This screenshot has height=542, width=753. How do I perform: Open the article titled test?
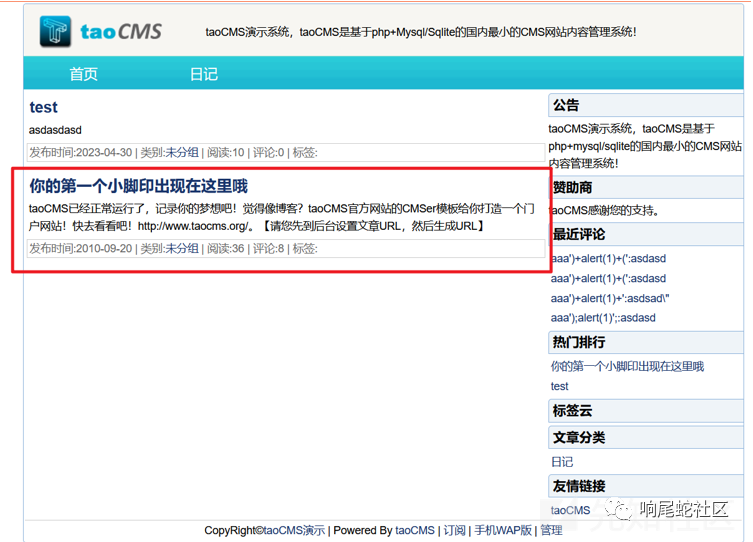click(43, 107)
